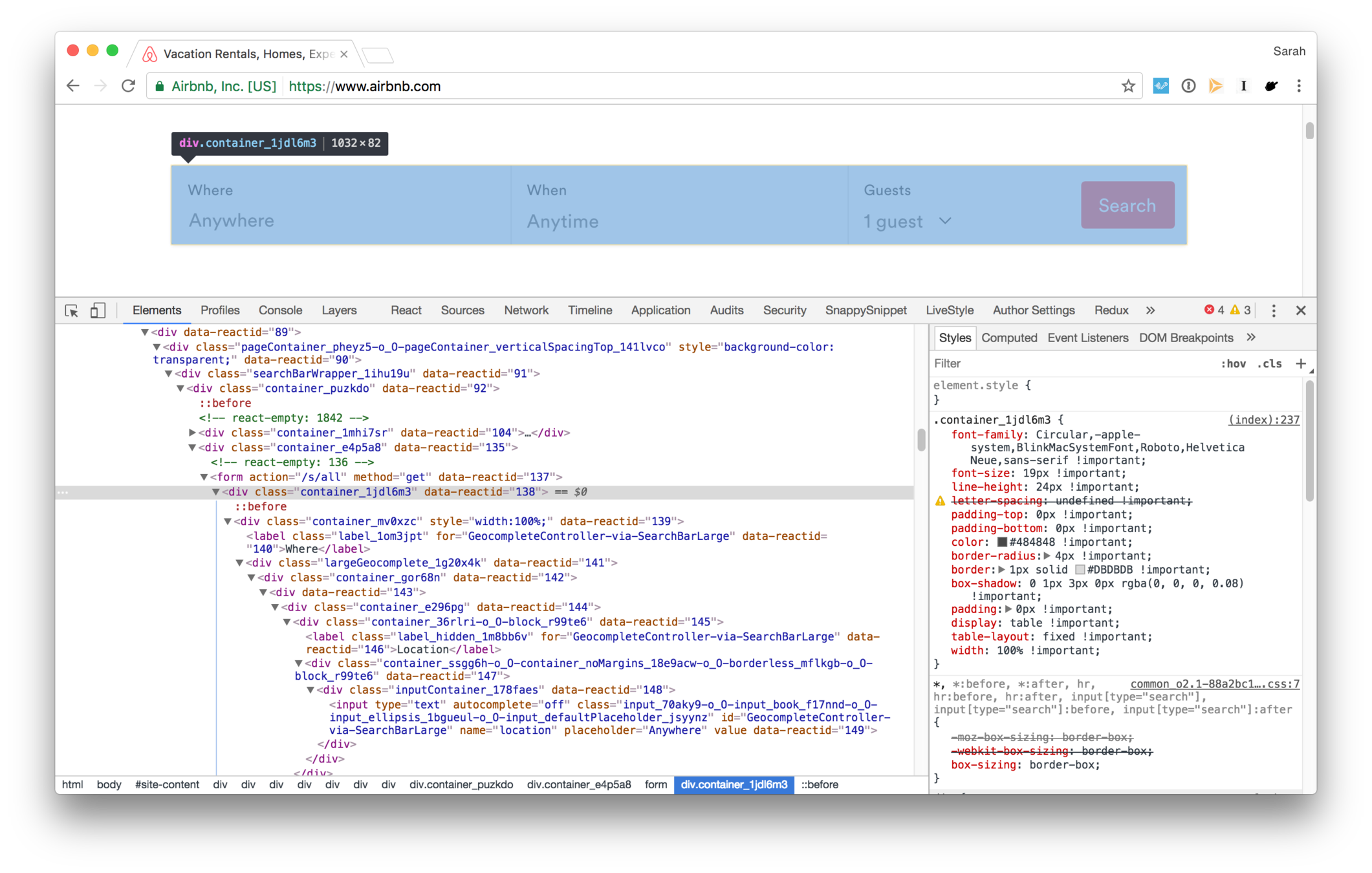Click the pink Search button
The image size is (1372, 873).
click(x=1127, y=205)
